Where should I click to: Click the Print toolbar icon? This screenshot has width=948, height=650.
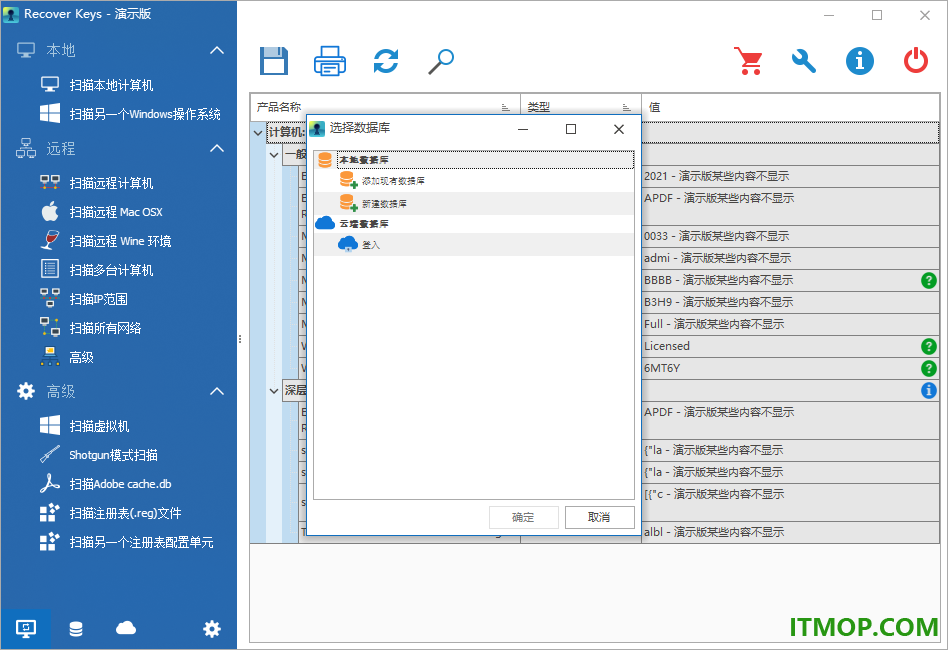(330, 61)
